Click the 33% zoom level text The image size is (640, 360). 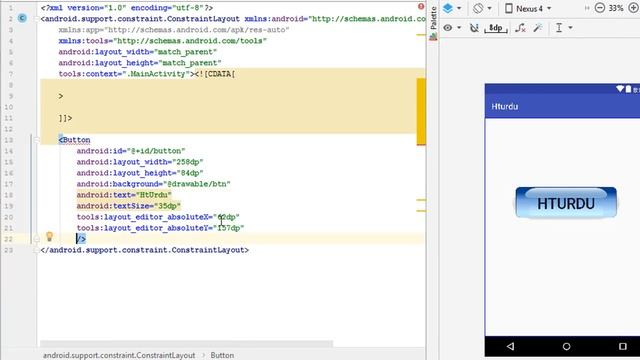coord(616,8)
